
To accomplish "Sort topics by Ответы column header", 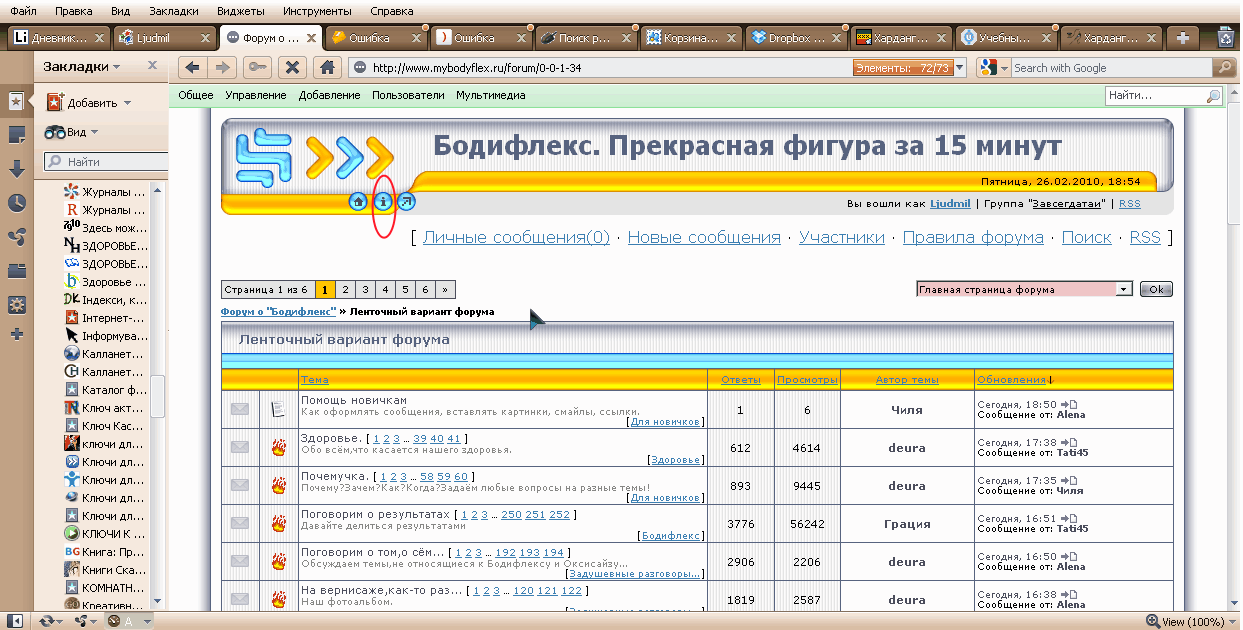I will click(740, 380).
